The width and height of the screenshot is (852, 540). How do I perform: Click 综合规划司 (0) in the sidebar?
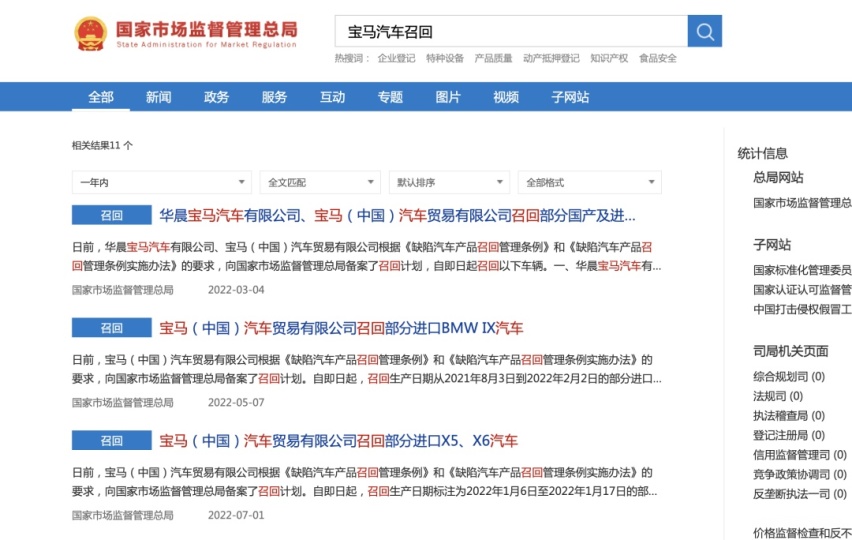789,376
